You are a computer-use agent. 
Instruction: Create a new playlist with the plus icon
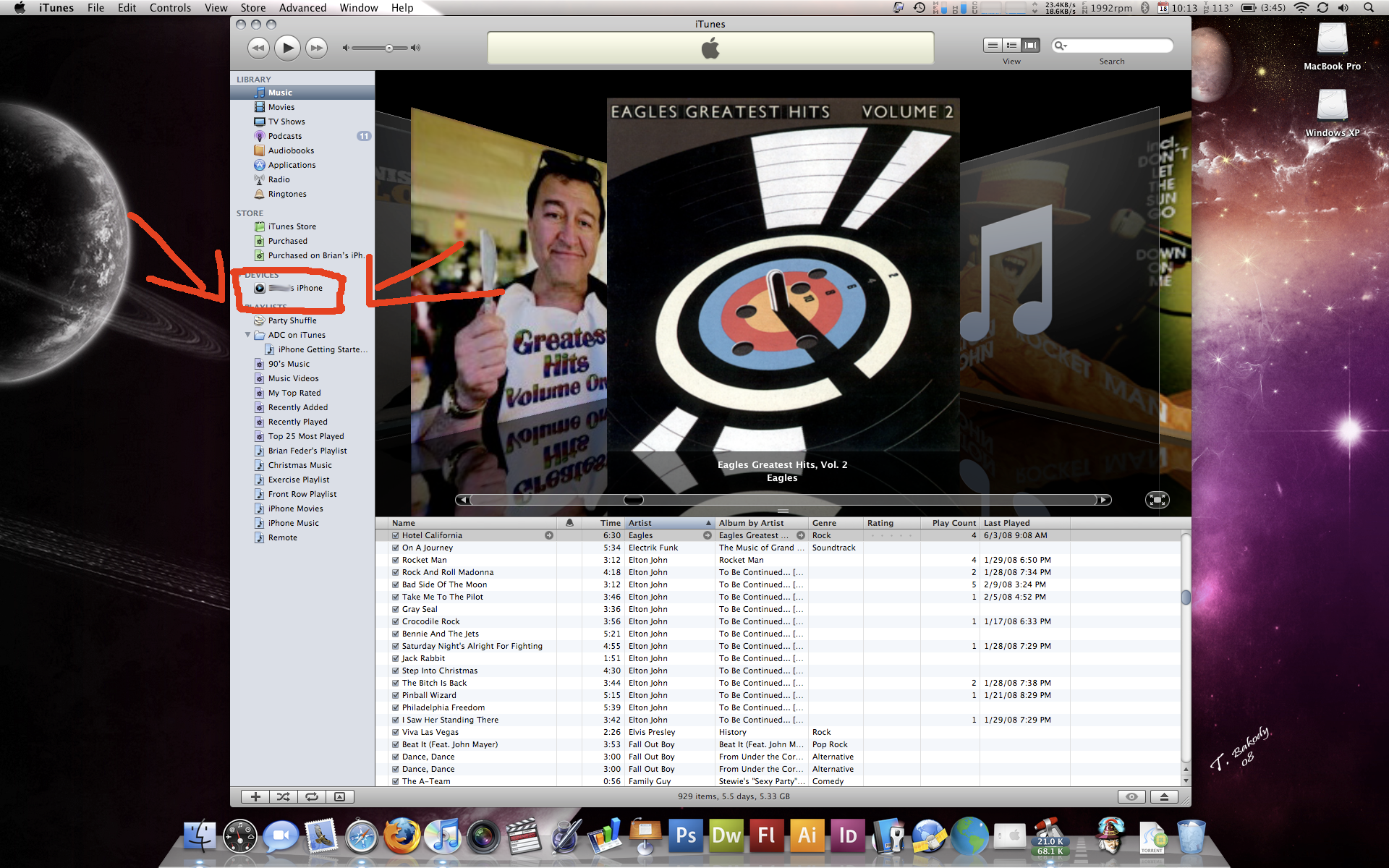coord(255,796)
